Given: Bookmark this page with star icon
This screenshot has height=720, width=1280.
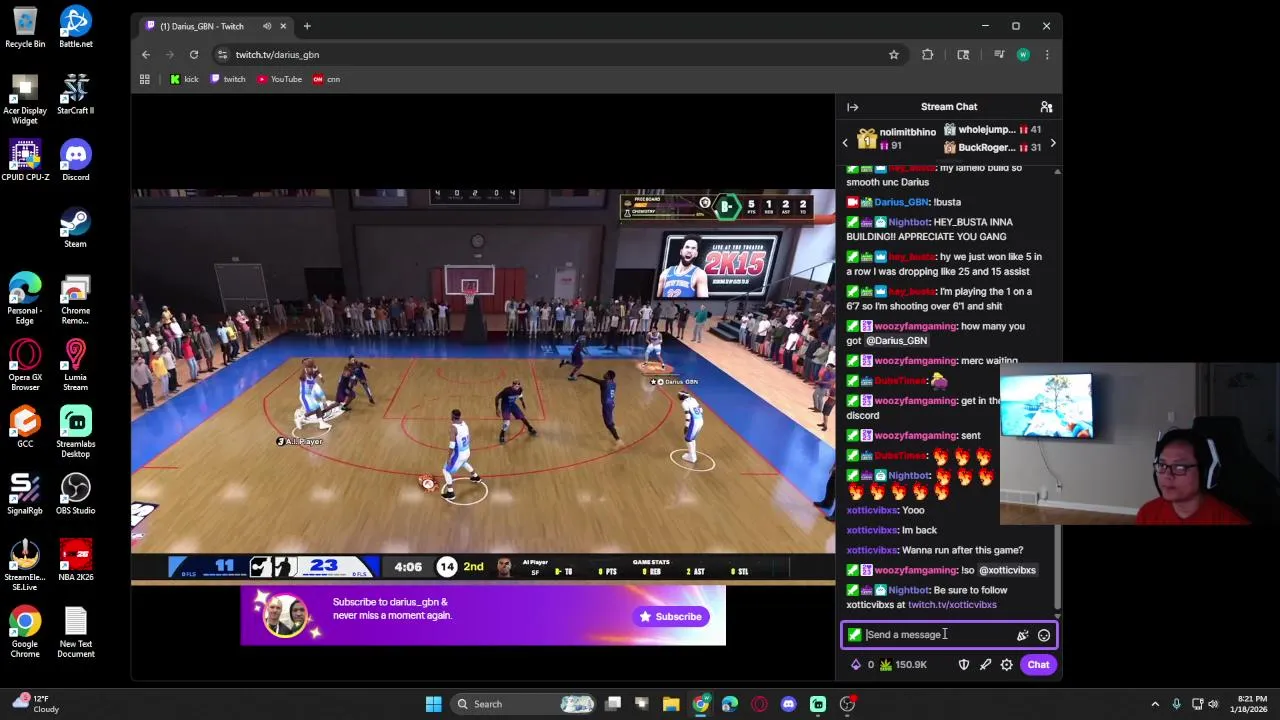Looking at the screenshot, I should coord(894,55).
